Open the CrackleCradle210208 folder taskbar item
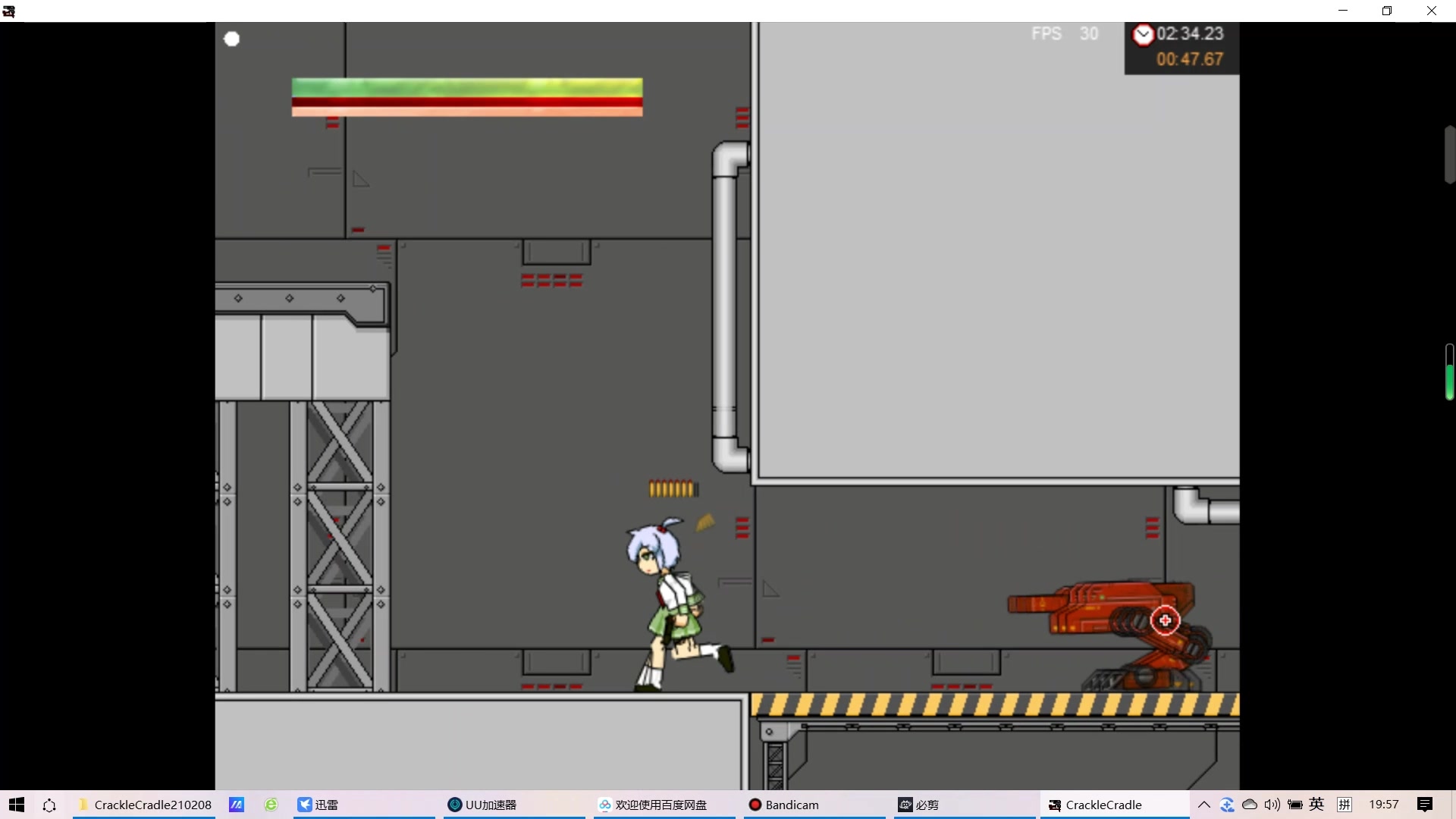The height and width of the screenshot is (819, 1456). [x=144, y=805]
